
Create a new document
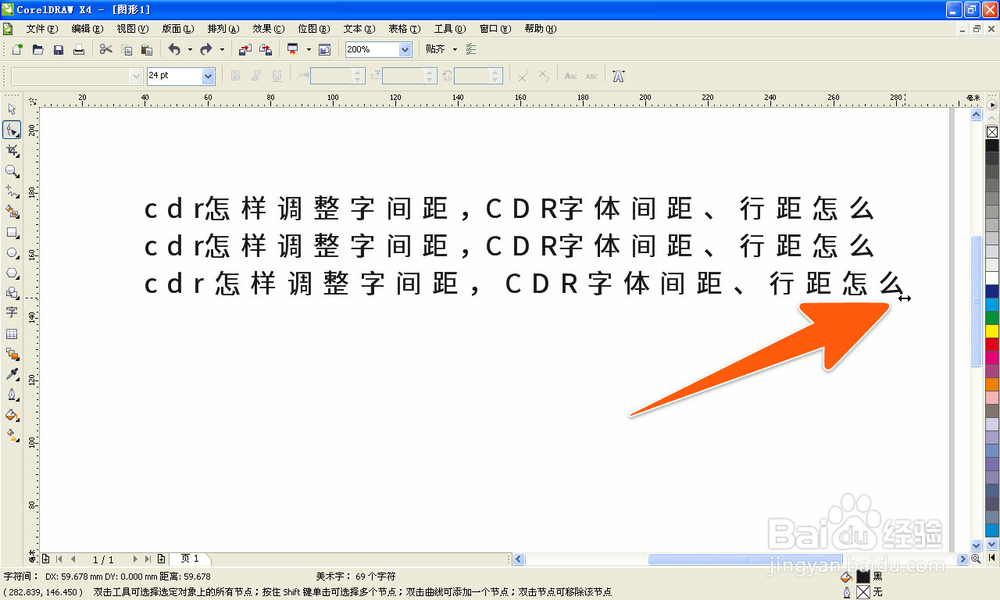(x=17, y=49)
